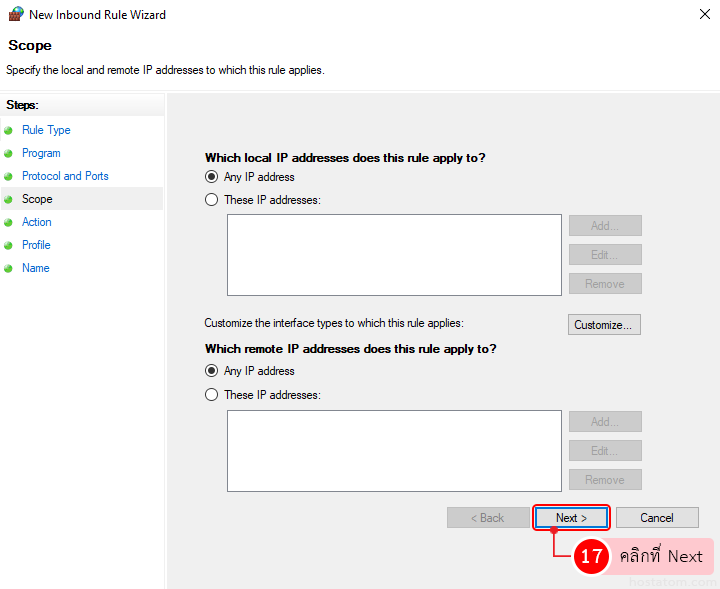Cancel the New Inbound Rule Wizard
This screenshot has height=589, width=720.
(x=657, y=518)
